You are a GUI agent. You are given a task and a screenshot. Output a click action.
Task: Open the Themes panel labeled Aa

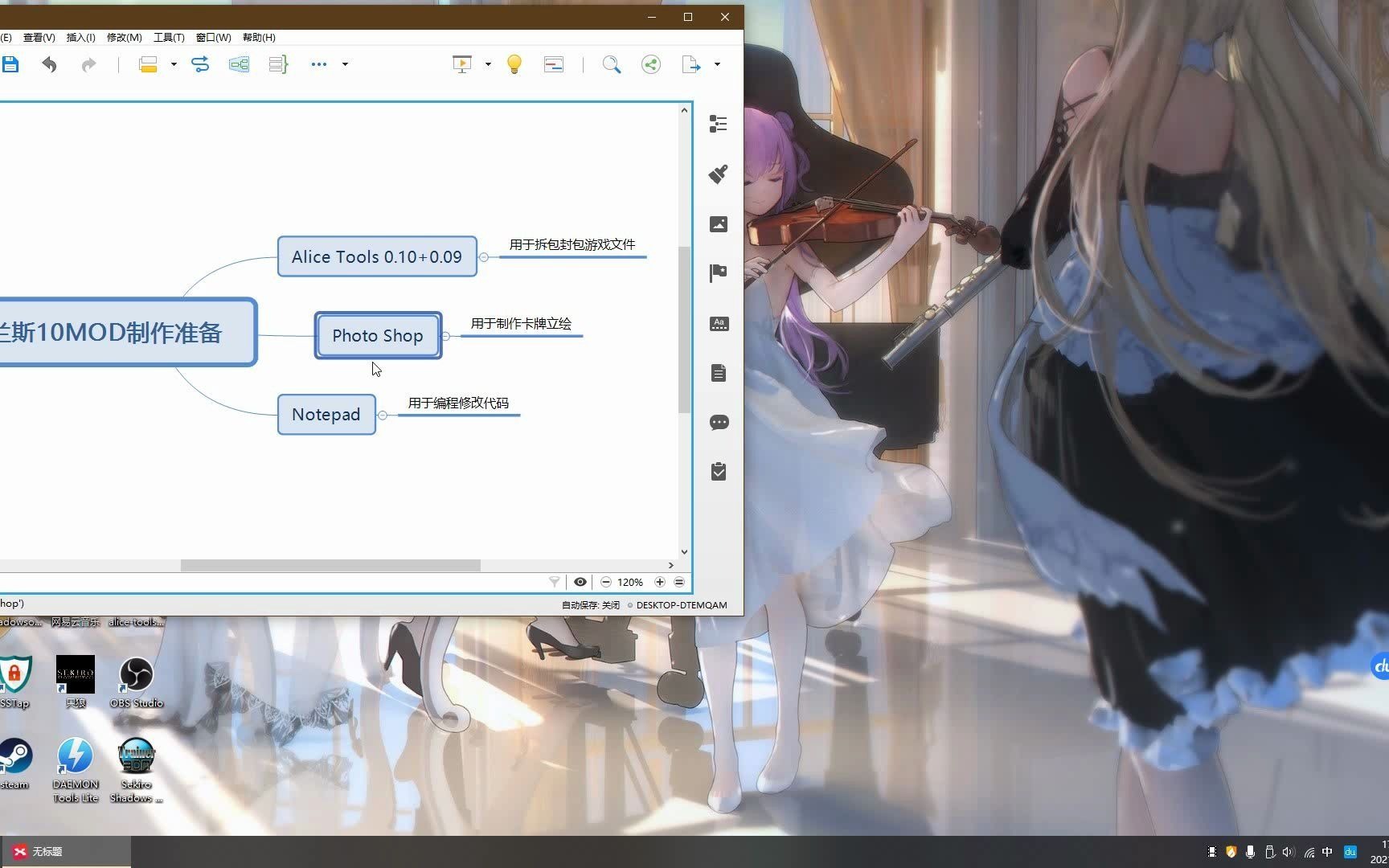click(719, 324)
